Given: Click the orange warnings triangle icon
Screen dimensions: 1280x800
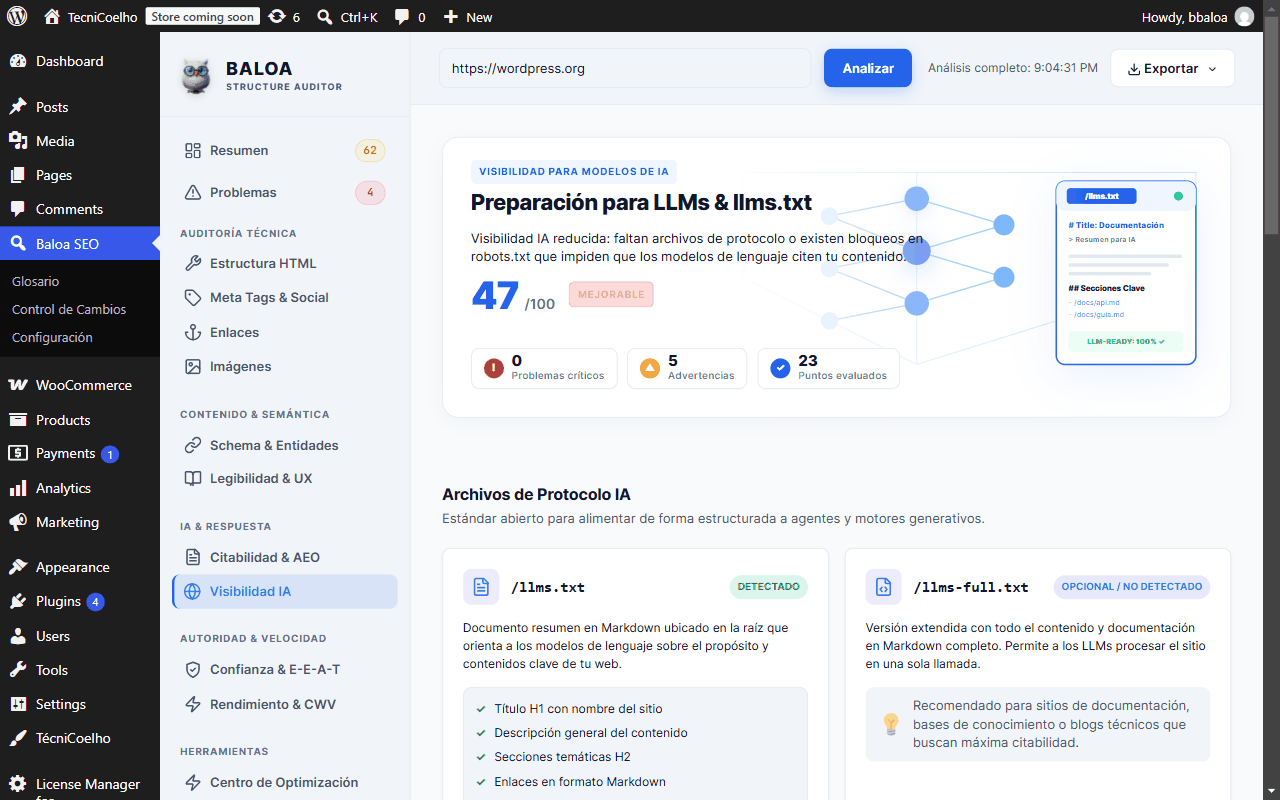Looking at the screenshot, I should point(650,368).
